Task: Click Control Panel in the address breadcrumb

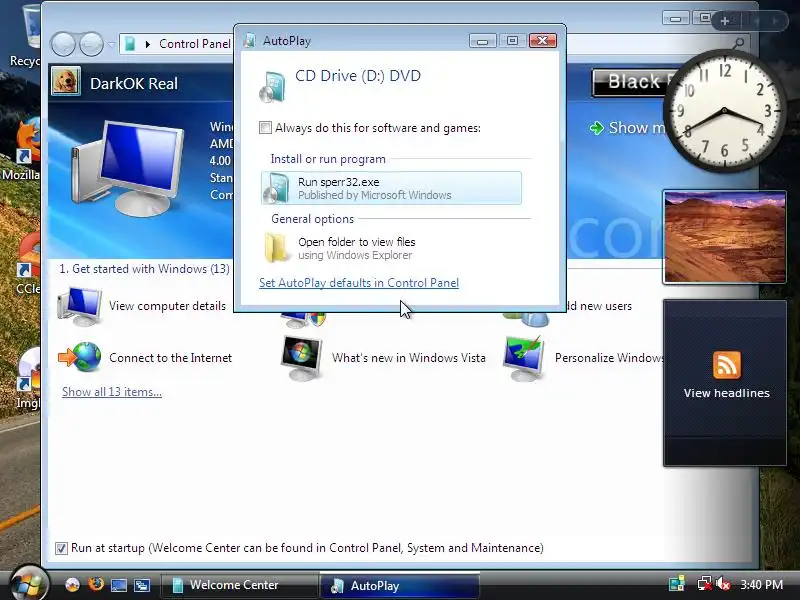Action: pyautogui.click(x=195, y=44)
